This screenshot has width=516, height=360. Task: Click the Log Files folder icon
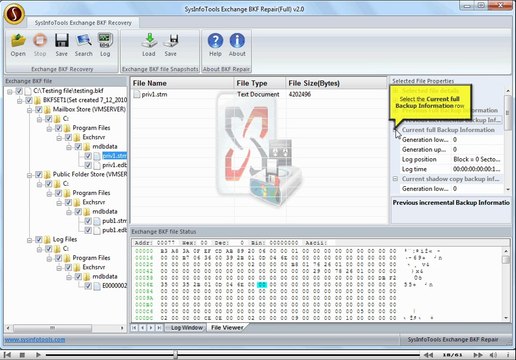pos(48,239)
